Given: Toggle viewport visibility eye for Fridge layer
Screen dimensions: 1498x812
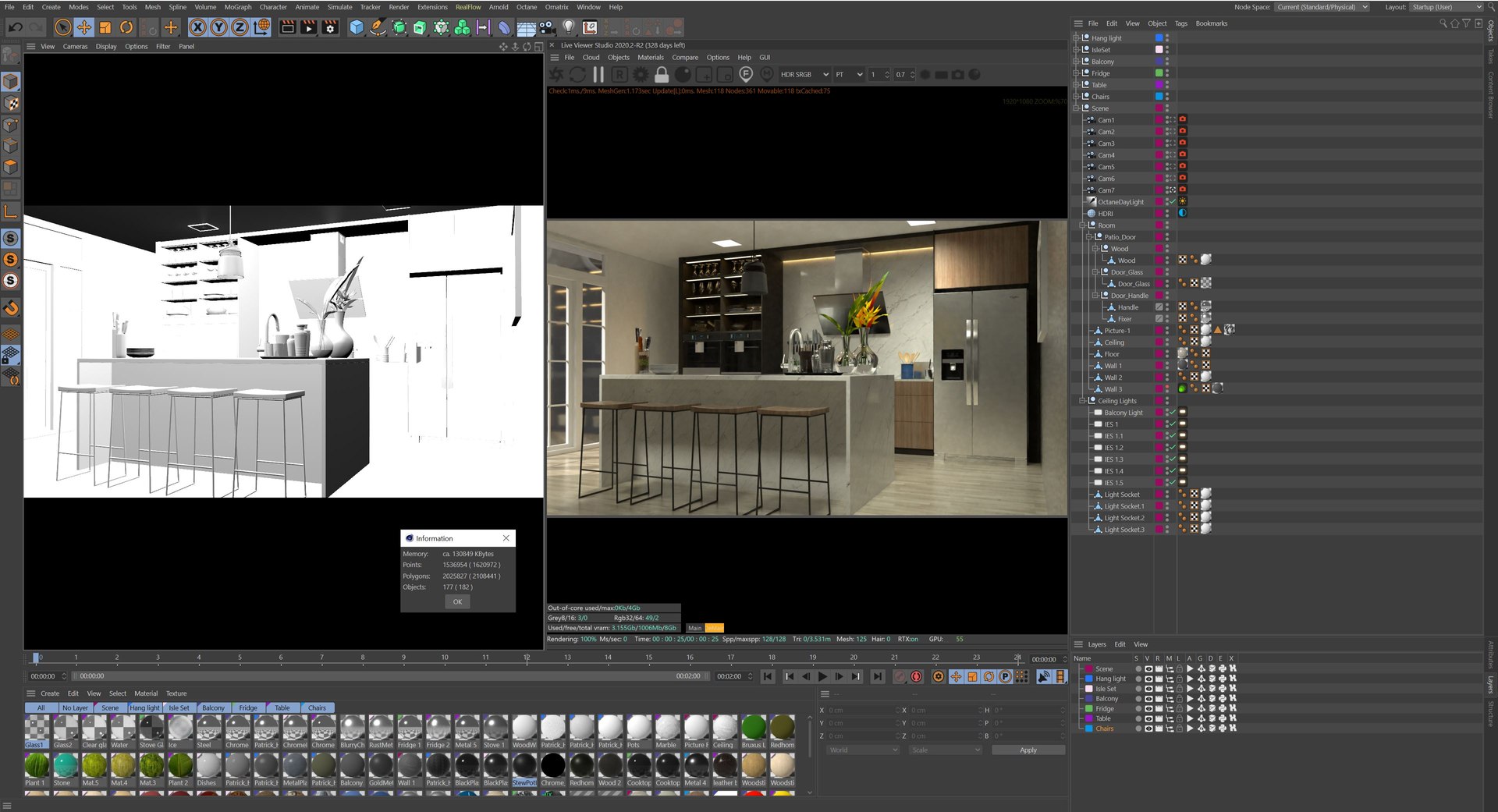Looking at the screenshot, I should pos(1148,709).
